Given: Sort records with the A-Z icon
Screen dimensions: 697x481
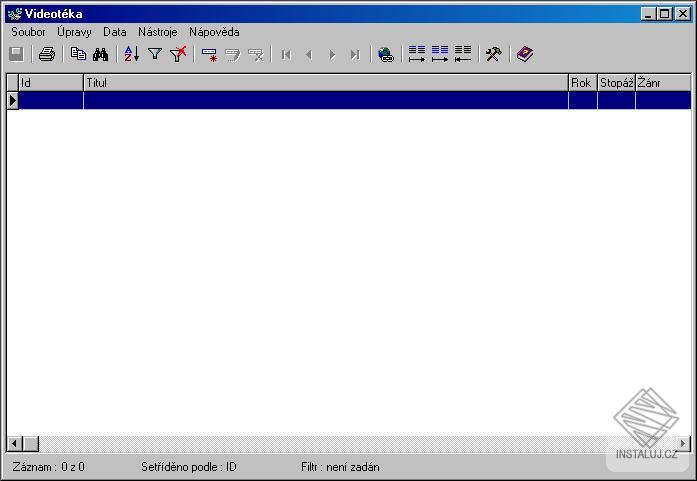Looking at the screenshot, I should [132, 54].
